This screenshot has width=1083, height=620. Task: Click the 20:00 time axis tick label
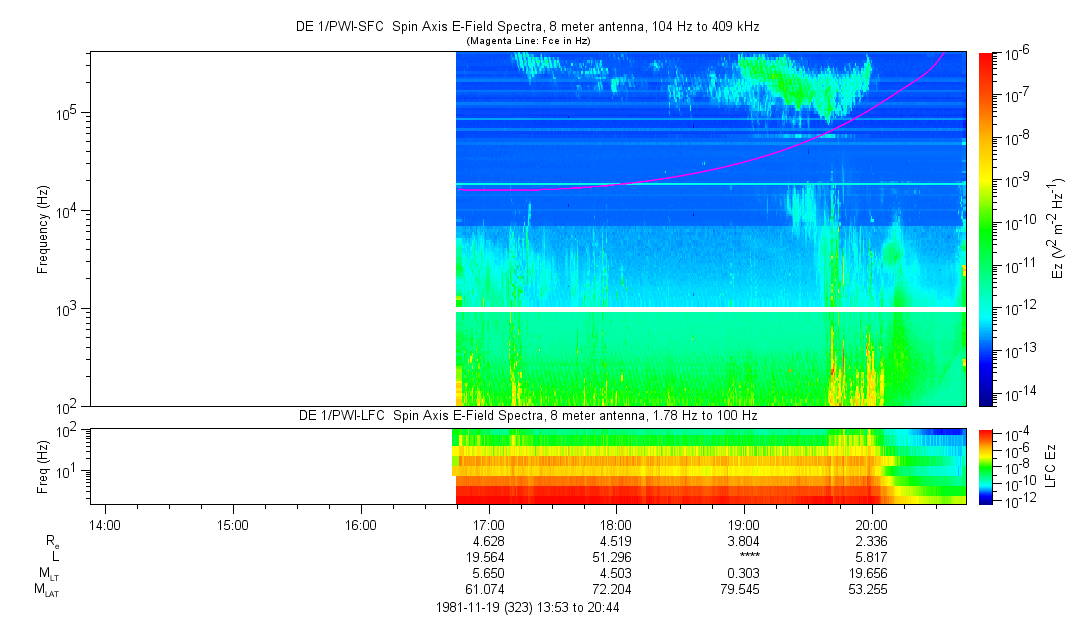[872, 524]
